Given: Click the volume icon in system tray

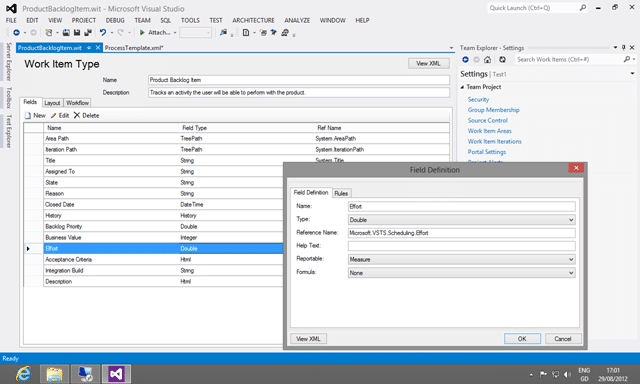Looking at the screenshot, I should click(567, 374).
